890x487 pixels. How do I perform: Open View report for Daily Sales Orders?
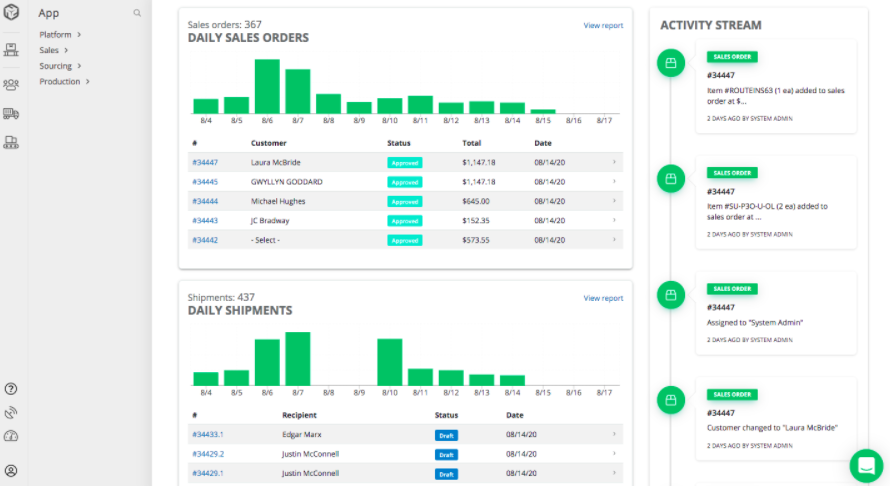(x=603, y=26)
